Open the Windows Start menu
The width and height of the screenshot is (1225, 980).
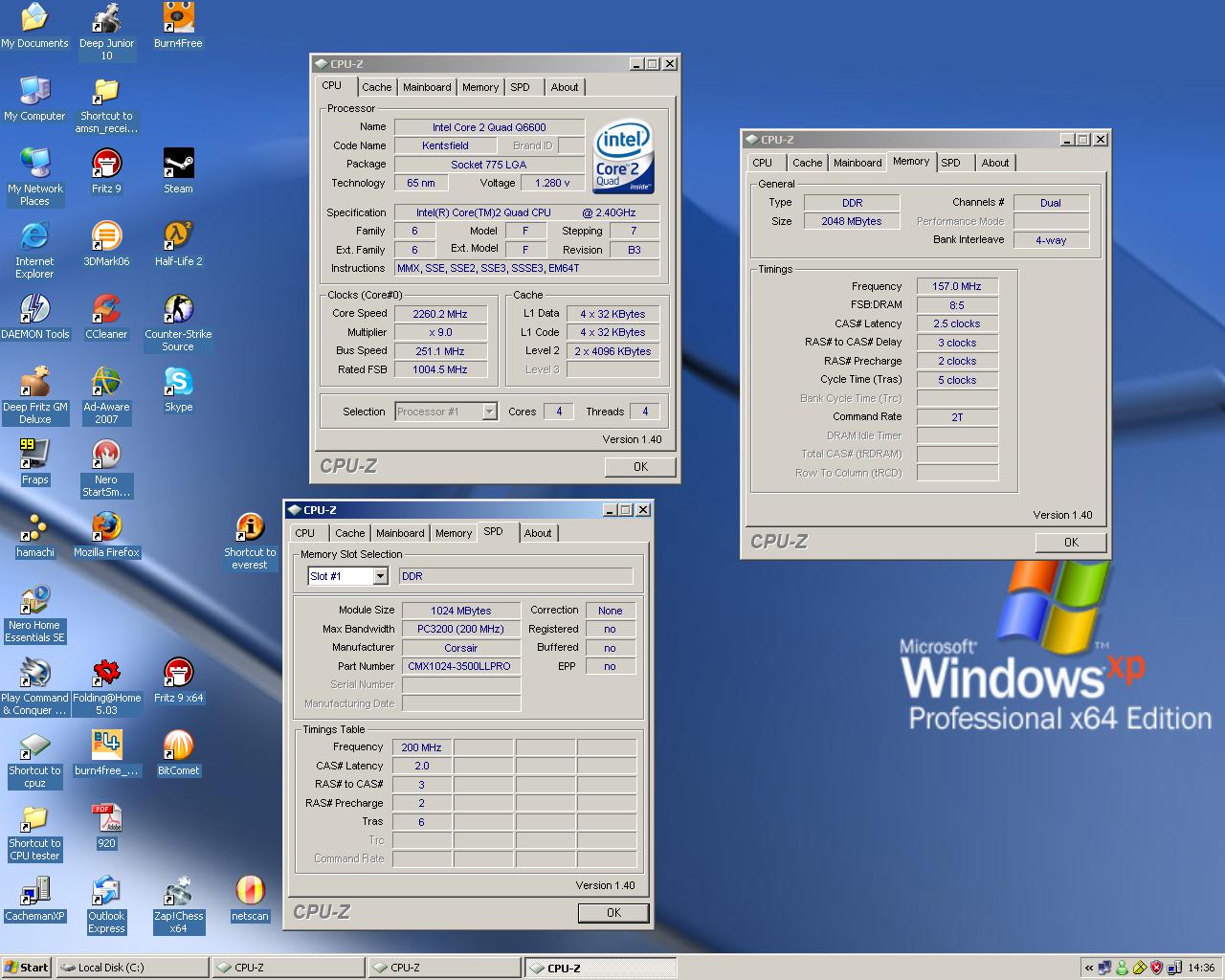27,968
